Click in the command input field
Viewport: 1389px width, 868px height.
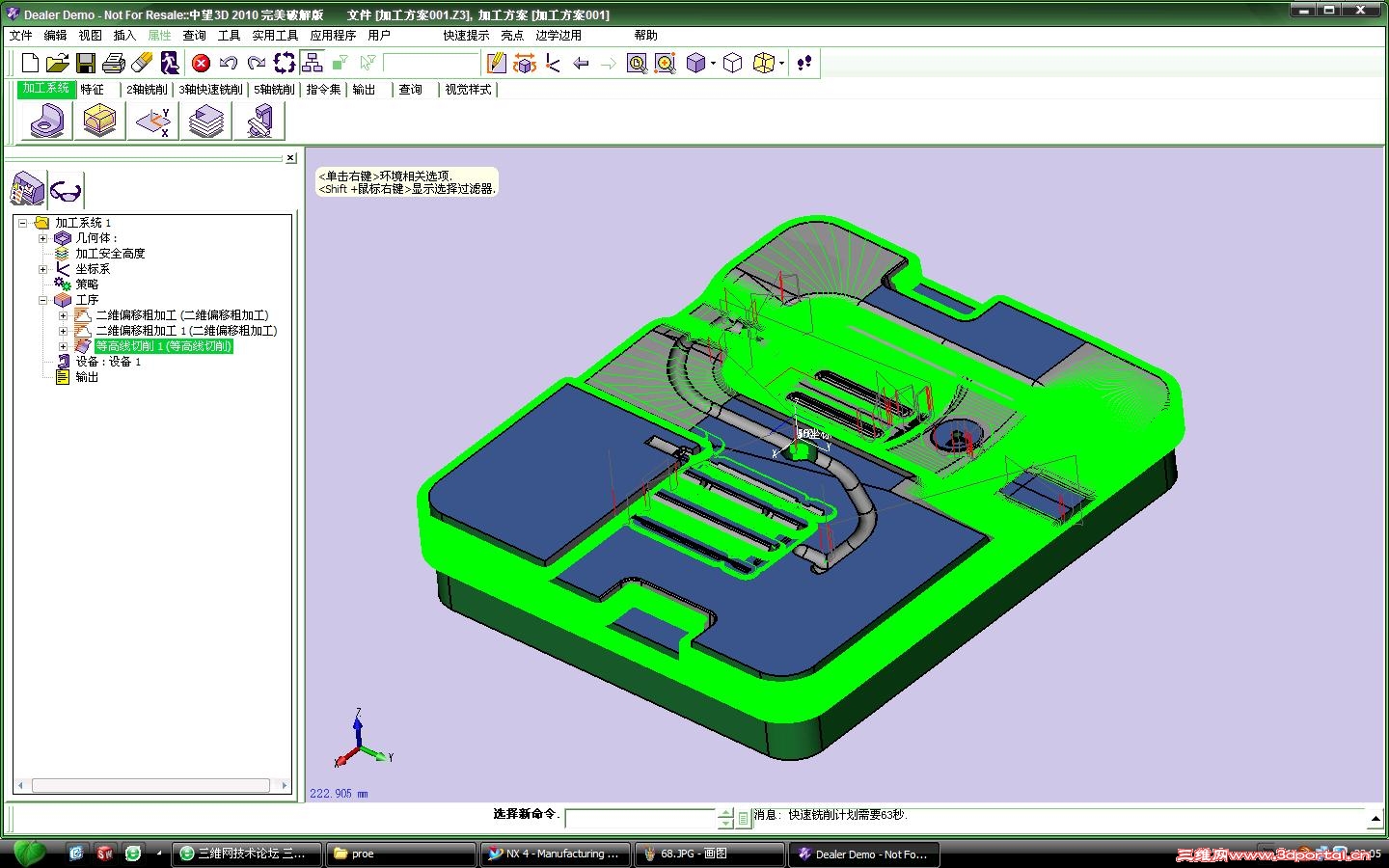click(x=640, y=818)
